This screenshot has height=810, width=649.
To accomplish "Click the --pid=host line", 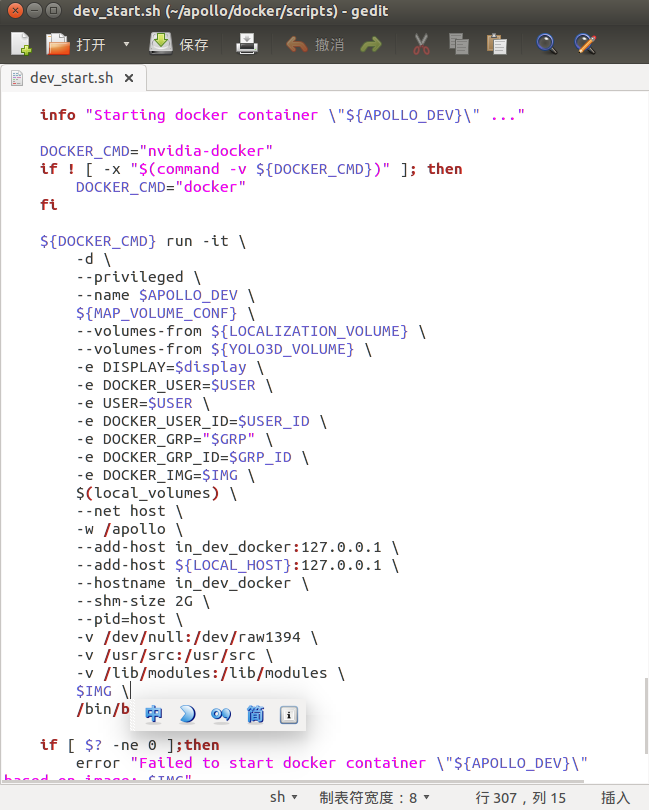I will pyautogui.click(x=129, y=619).
